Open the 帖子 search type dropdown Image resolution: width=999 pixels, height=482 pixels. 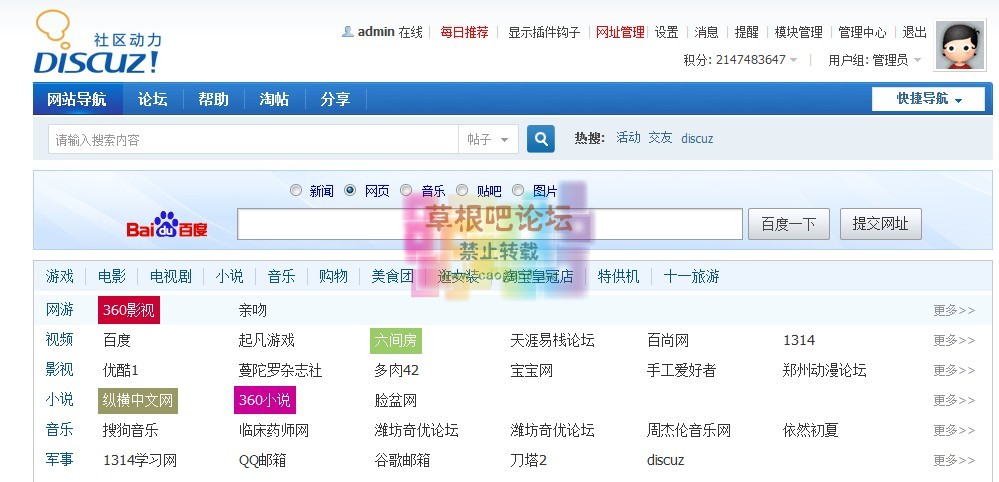(x=488, y=140)
